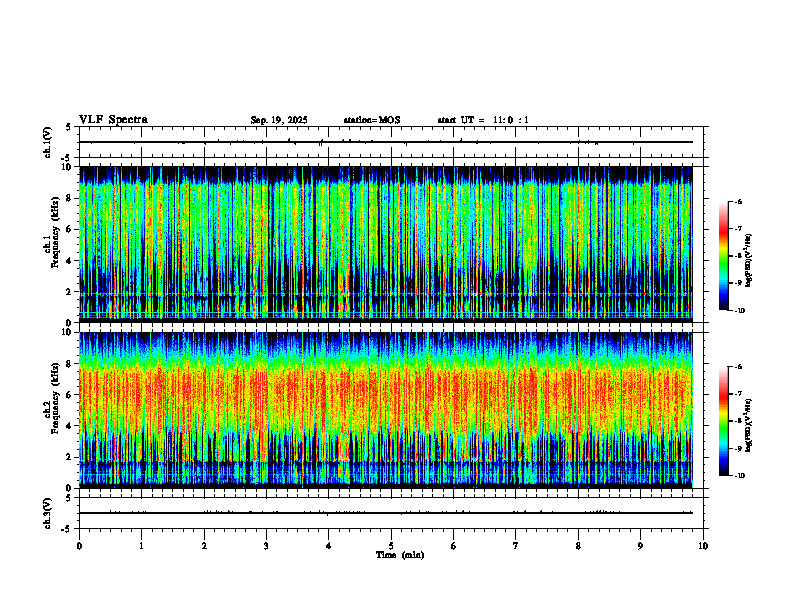This screenshot has width=792, height=612.
Task: Click the ch.1 spectrogram panel
Action: (x=386, y=244)
